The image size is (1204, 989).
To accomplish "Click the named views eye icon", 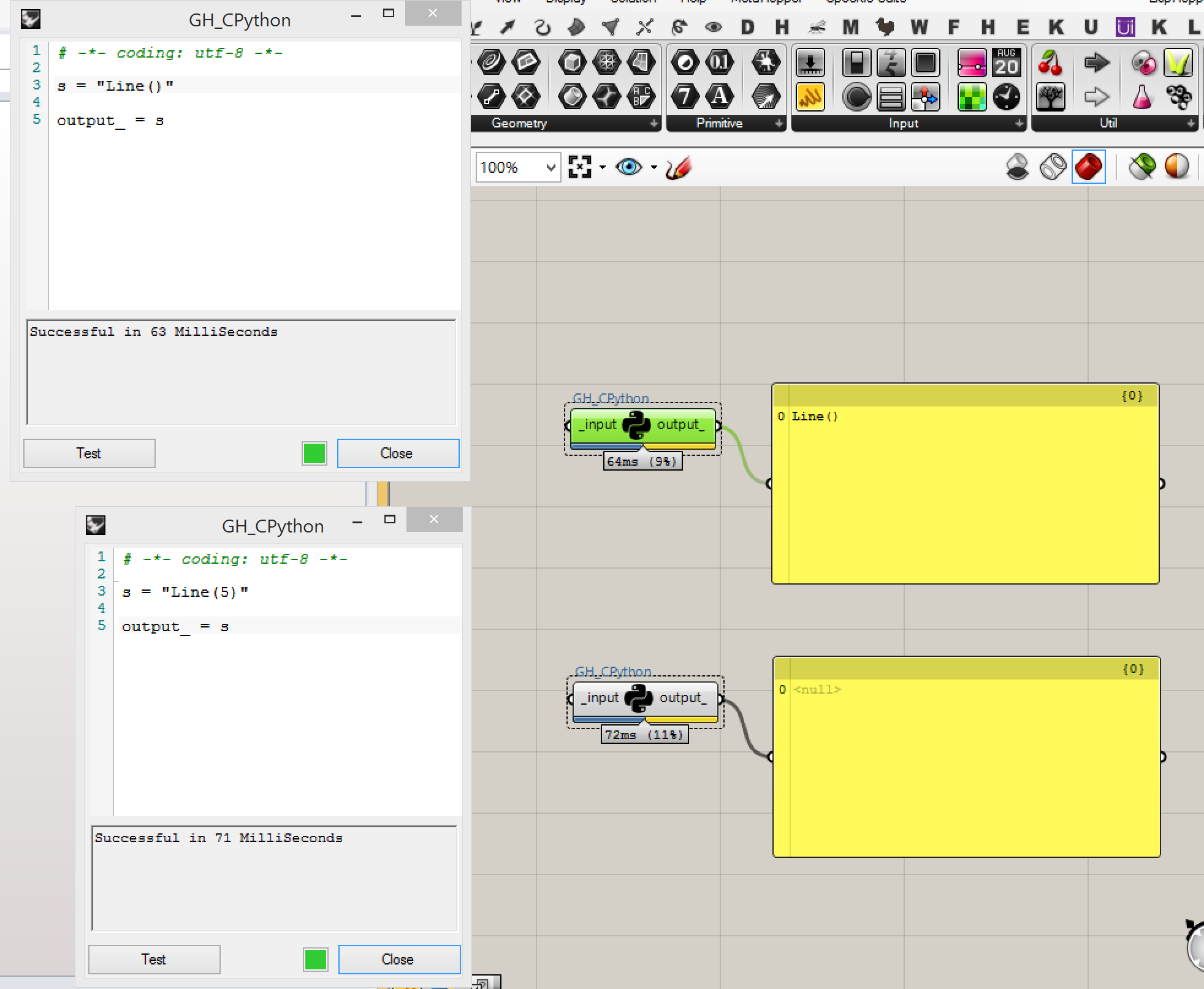I will [628, 167].
